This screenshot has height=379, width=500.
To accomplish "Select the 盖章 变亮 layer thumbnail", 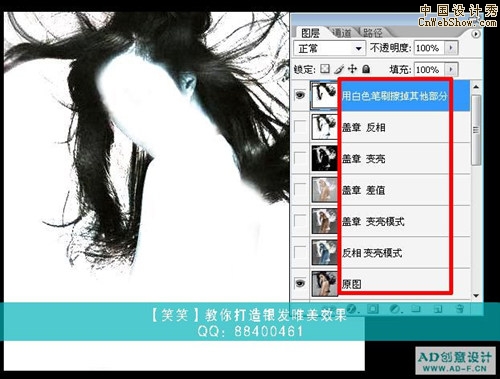I will tap(324, 158).
